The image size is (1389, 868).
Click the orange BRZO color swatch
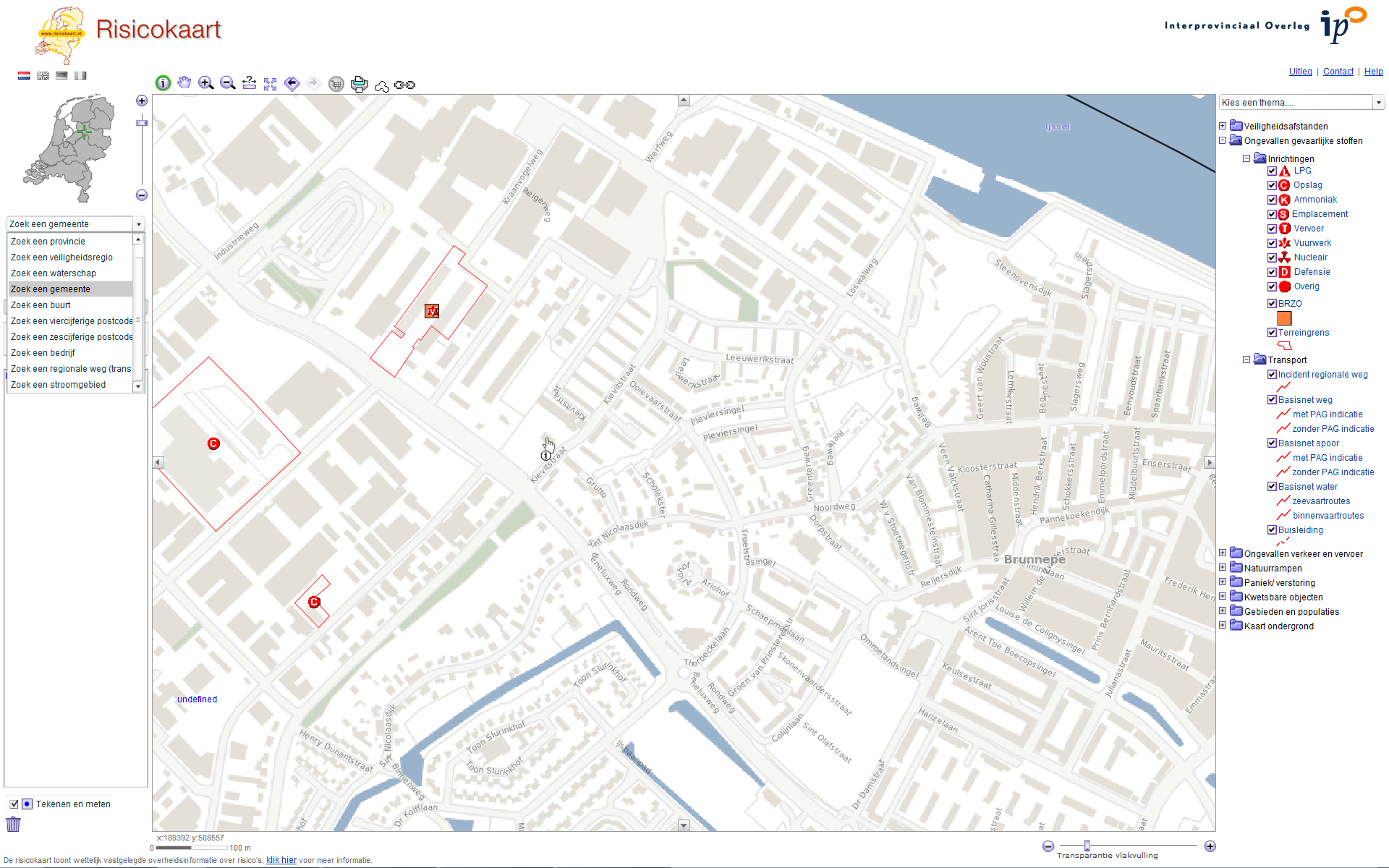point(1284,318)
